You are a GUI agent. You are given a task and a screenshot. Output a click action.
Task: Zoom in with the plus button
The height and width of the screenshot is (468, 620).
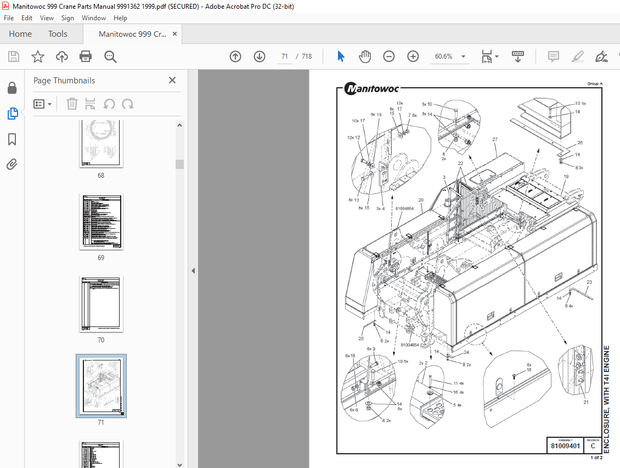[413, 57]
